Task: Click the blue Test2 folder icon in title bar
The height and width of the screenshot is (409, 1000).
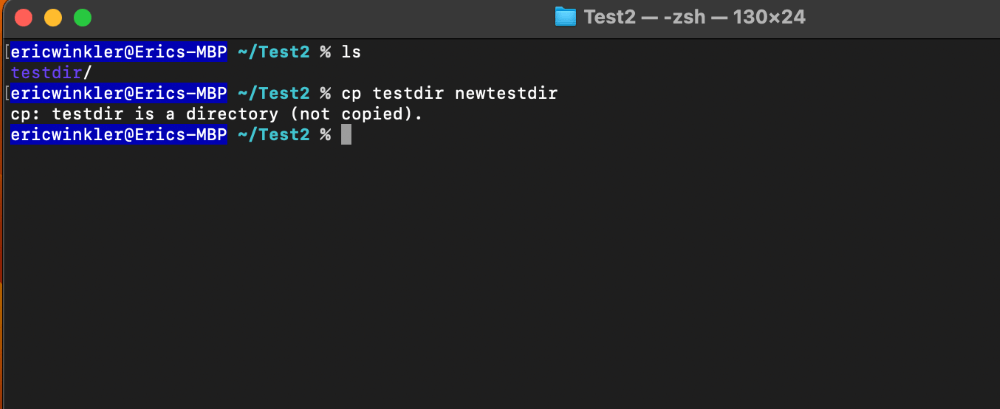Action: tap(565, 17)
